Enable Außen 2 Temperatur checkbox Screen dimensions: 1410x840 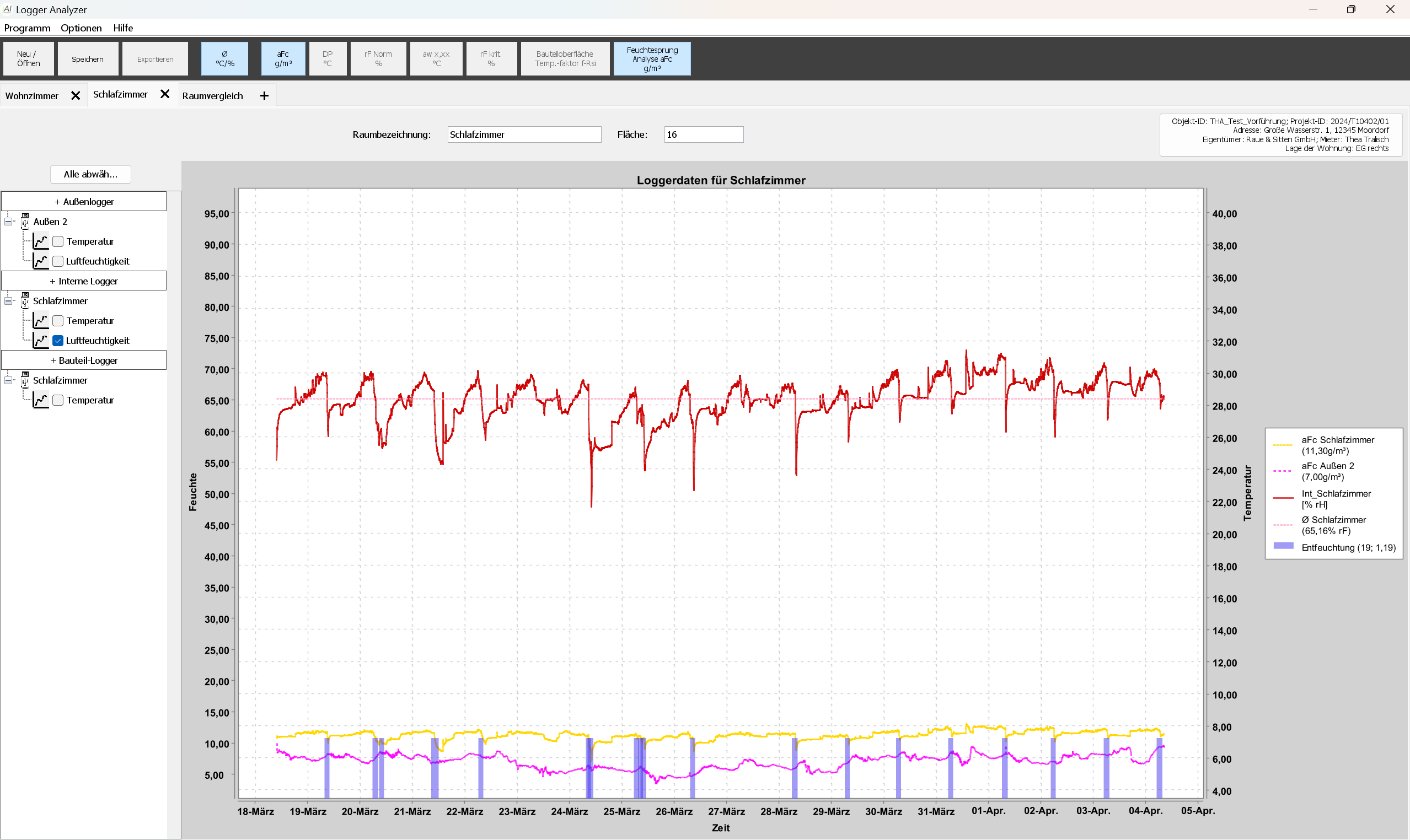click(58, 242)
